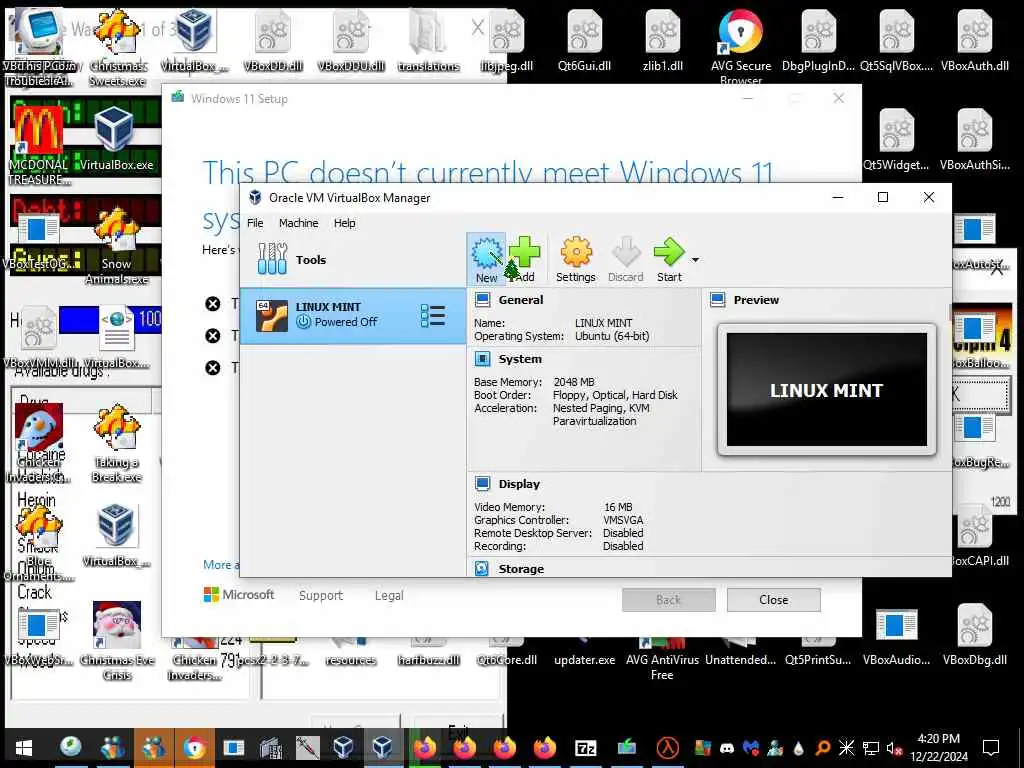Click the Preview panel header

click(756, 300)
